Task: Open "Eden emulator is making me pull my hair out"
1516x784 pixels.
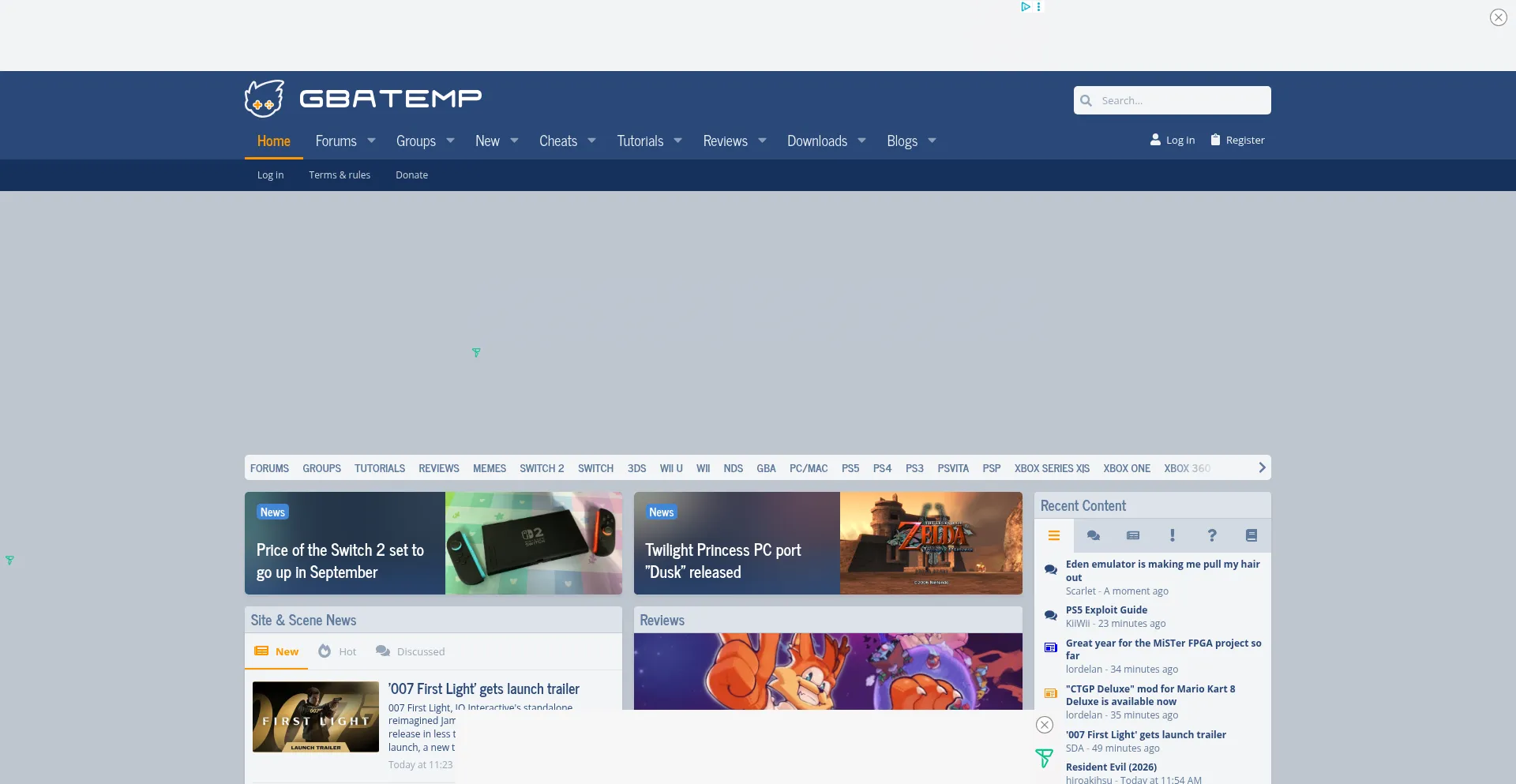Action: coord(1162,570)
